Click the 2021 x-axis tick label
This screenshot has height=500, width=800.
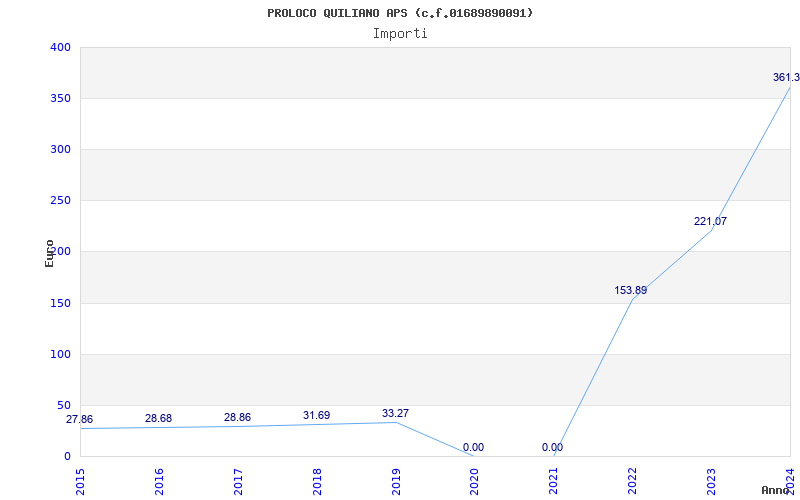[554, 482]
